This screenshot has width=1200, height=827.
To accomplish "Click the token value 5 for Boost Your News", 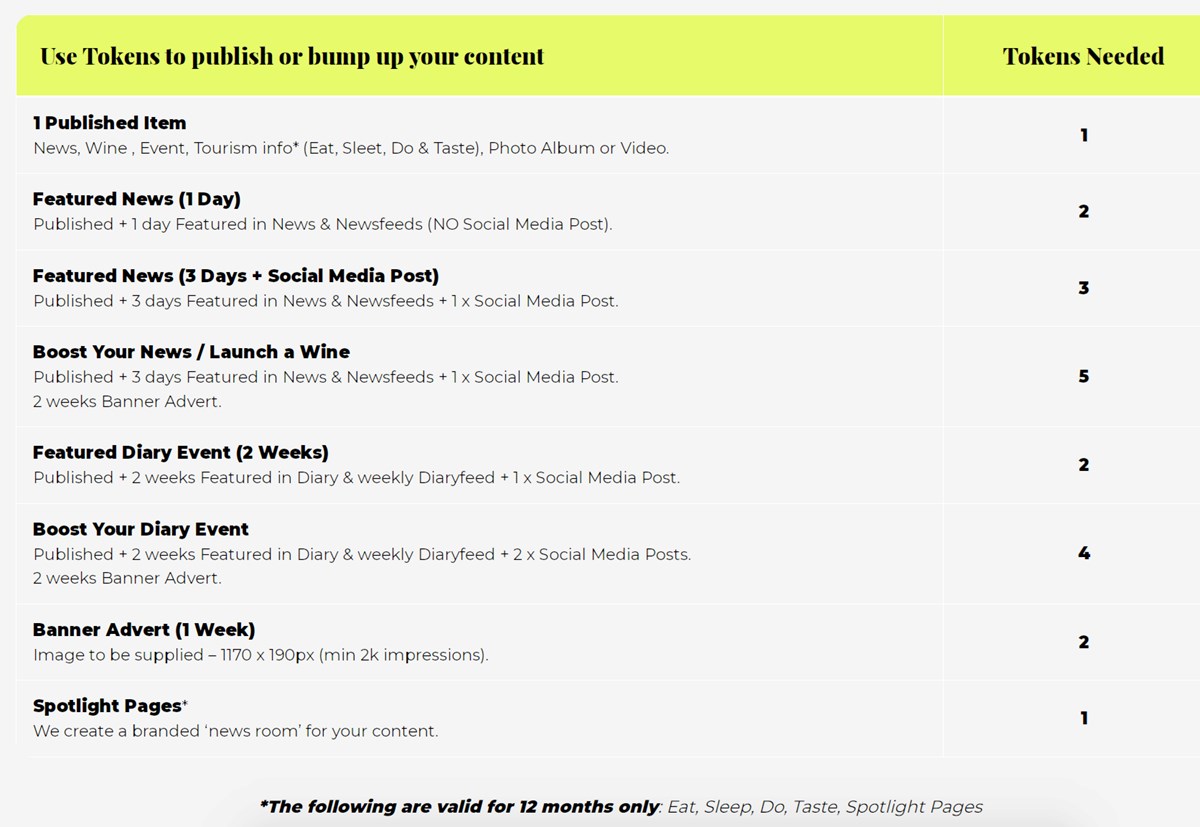I will (1083, 377).
